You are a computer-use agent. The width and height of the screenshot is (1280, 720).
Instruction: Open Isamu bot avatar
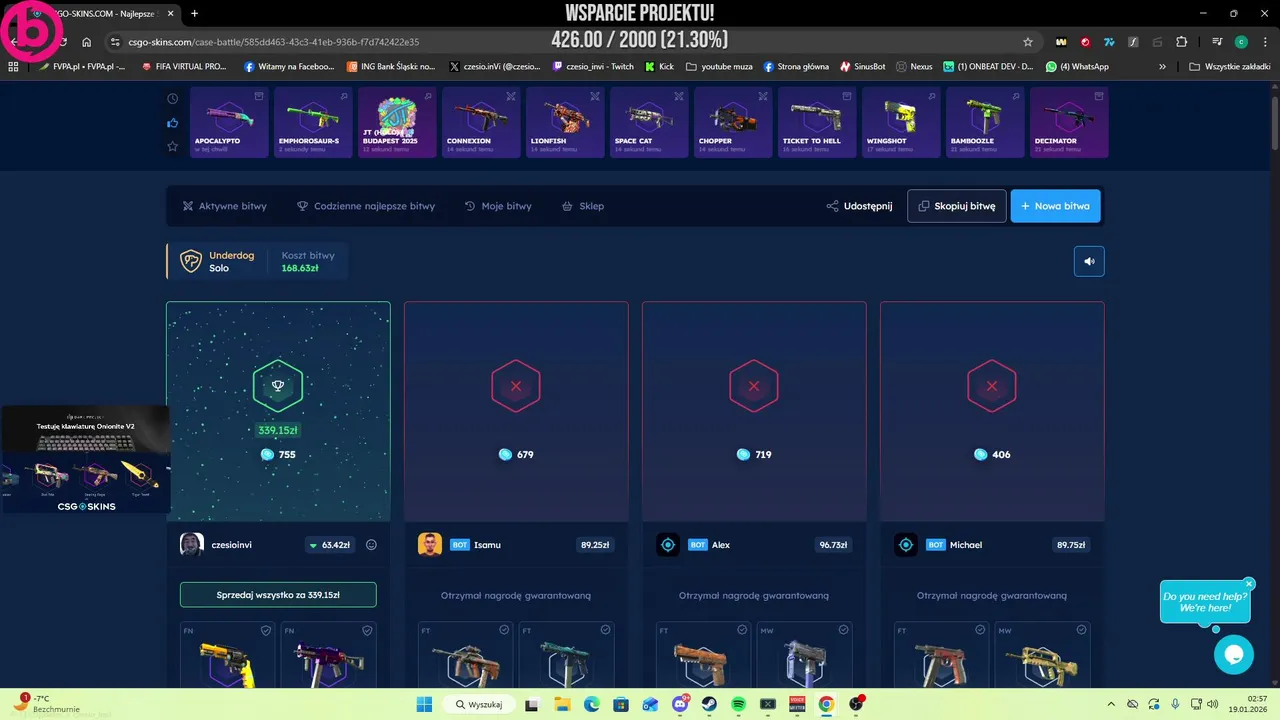click(x=430, y=545)
